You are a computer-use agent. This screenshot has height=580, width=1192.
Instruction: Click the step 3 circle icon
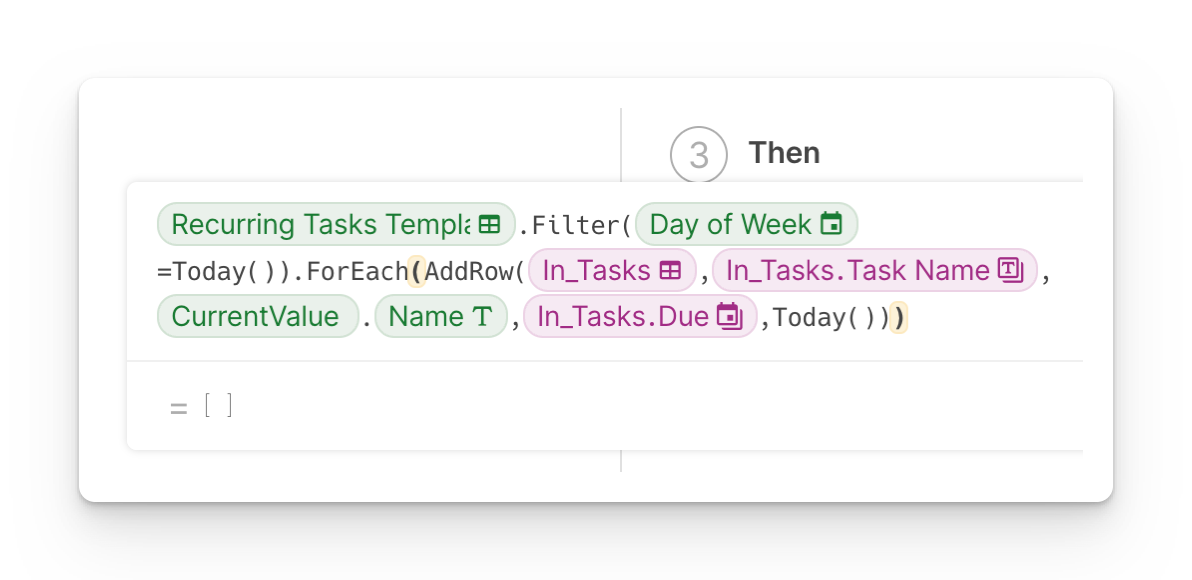[x=699, y=155]
